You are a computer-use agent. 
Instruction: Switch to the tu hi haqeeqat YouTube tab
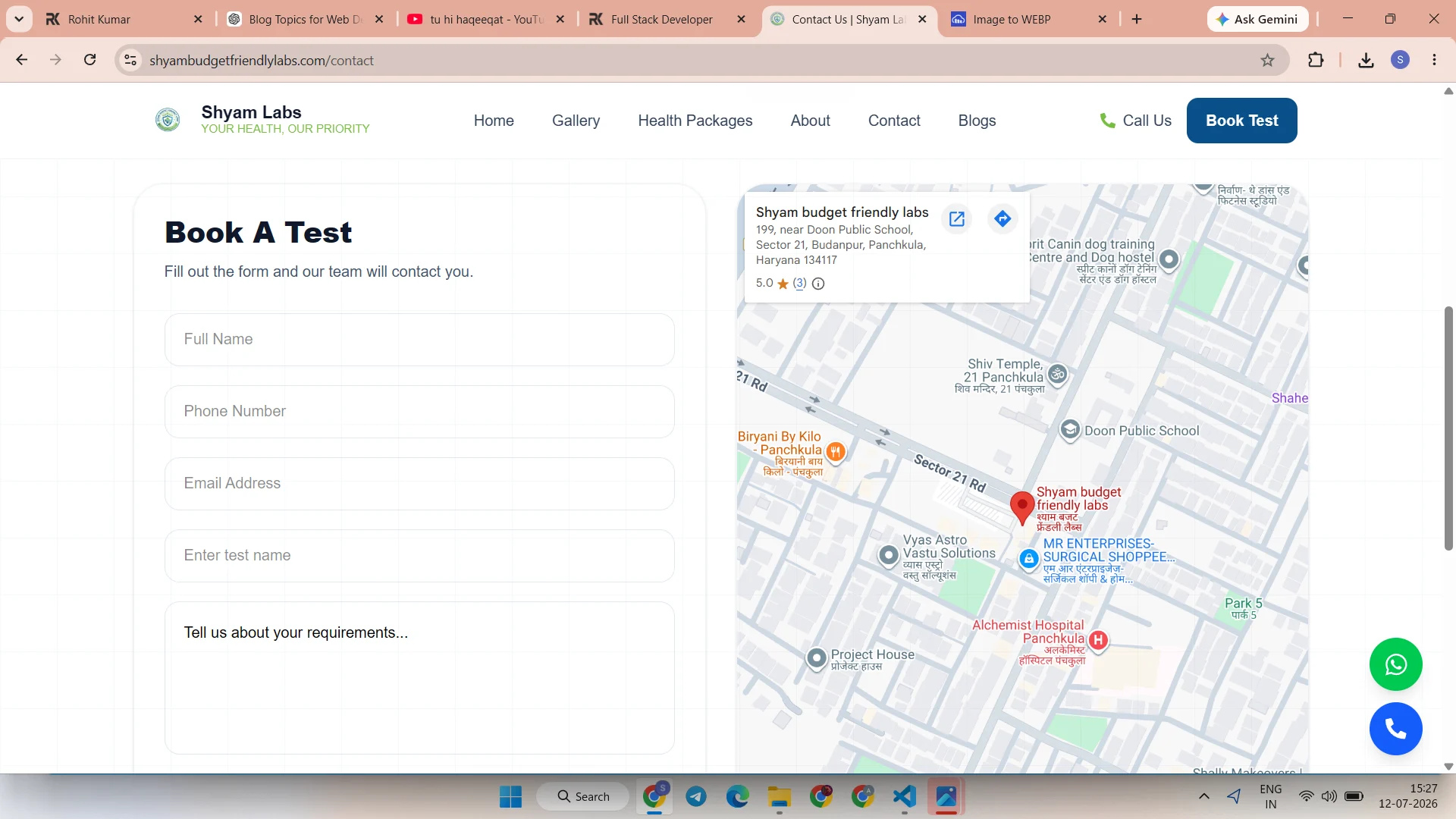coord(486,19)
